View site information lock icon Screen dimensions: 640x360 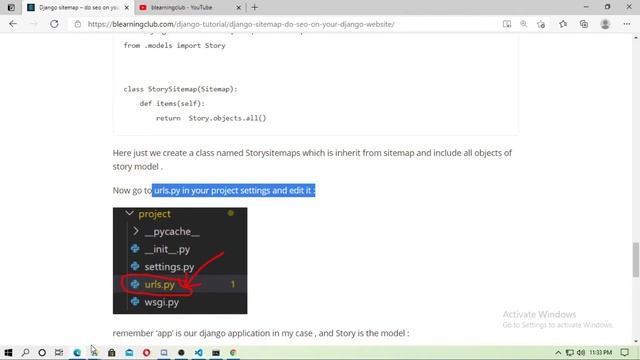(x=78, y=24)
